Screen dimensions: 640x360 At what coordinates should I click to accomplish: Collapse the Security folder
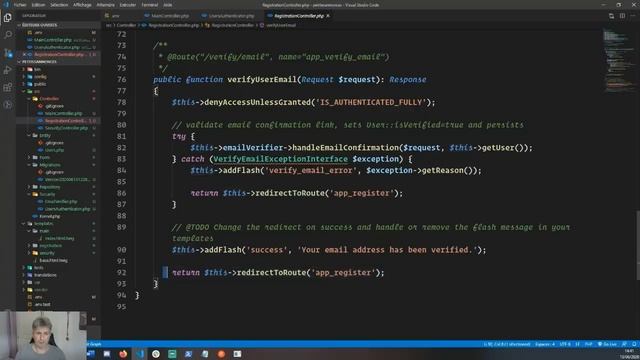pyautogui.click(x=47, y=194)
